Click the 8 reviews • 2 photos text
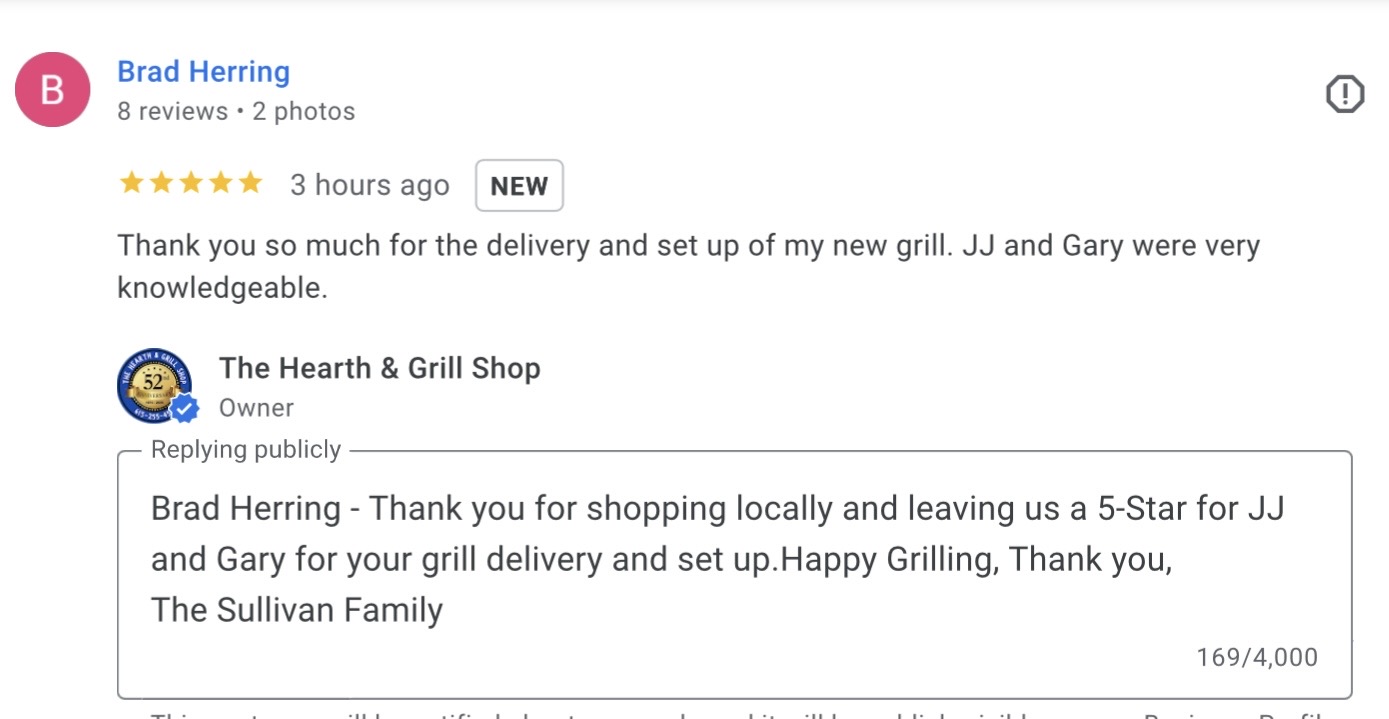Viewport: 1389px width, 719px height. pyautogui.click(x=236, y=111)
